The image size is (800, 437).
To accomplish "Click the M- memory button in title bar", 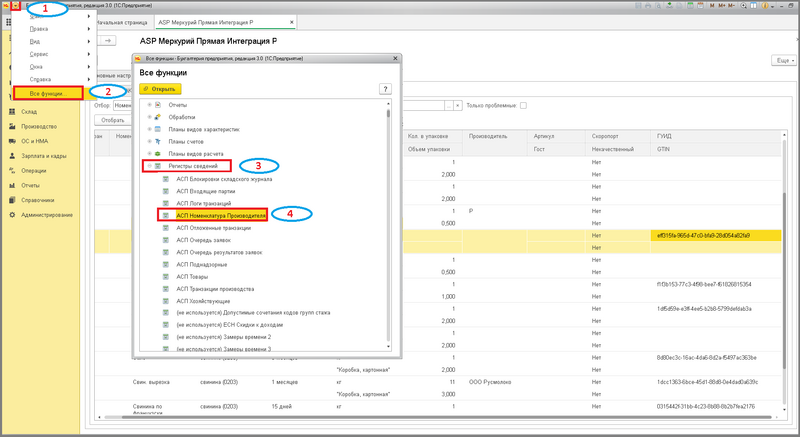I will click(732, 6).
